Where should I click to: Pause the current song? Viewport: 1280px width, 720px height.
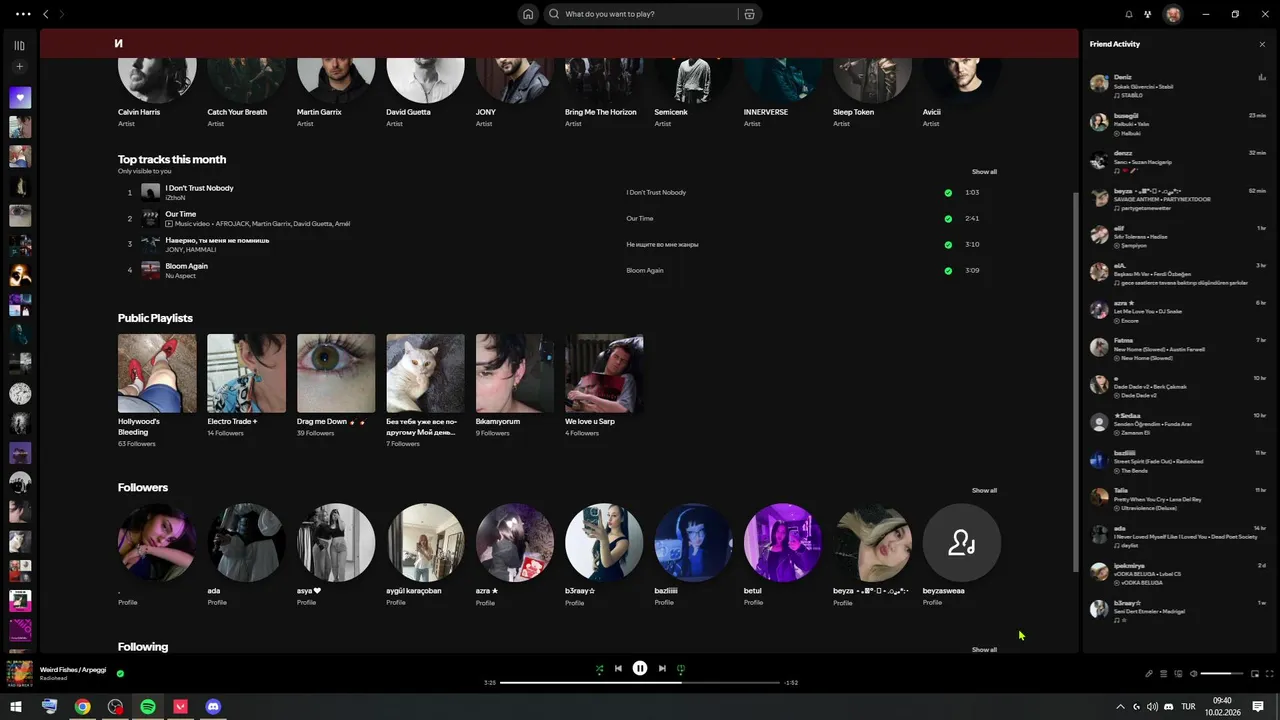[x=640, y=668]
